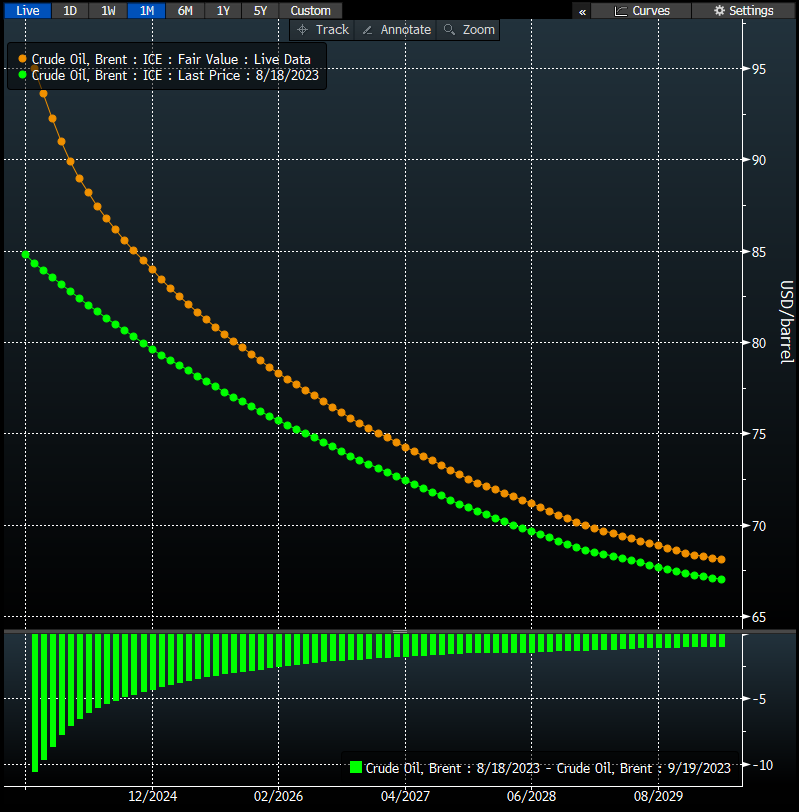Switch to the 6M range
This screenshot has width=799, height=812.
coord(185,10)
